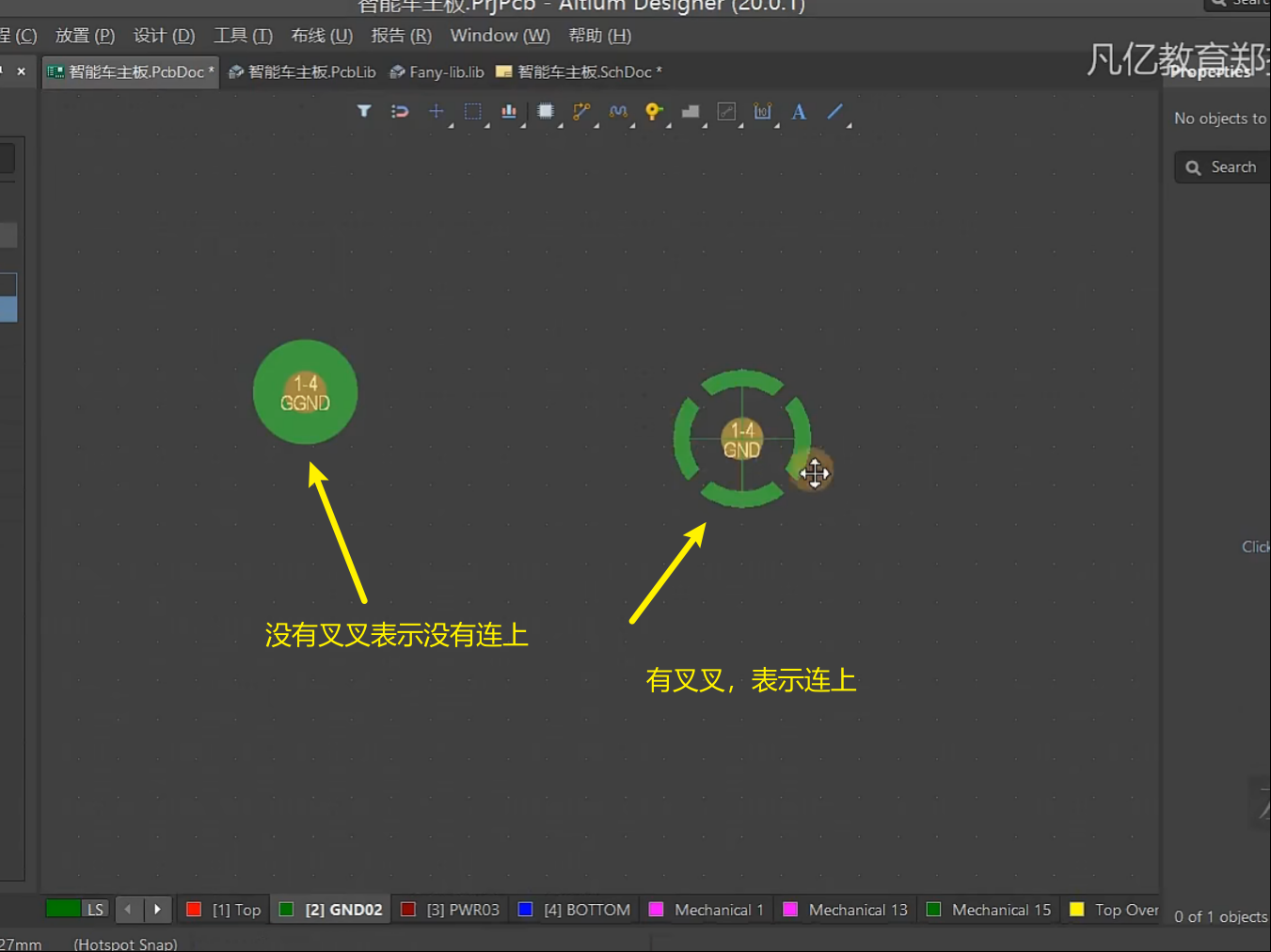This screenshot has width=1271, height=952.
Task: Close the left panel with X button
Action: pos(21,71)
